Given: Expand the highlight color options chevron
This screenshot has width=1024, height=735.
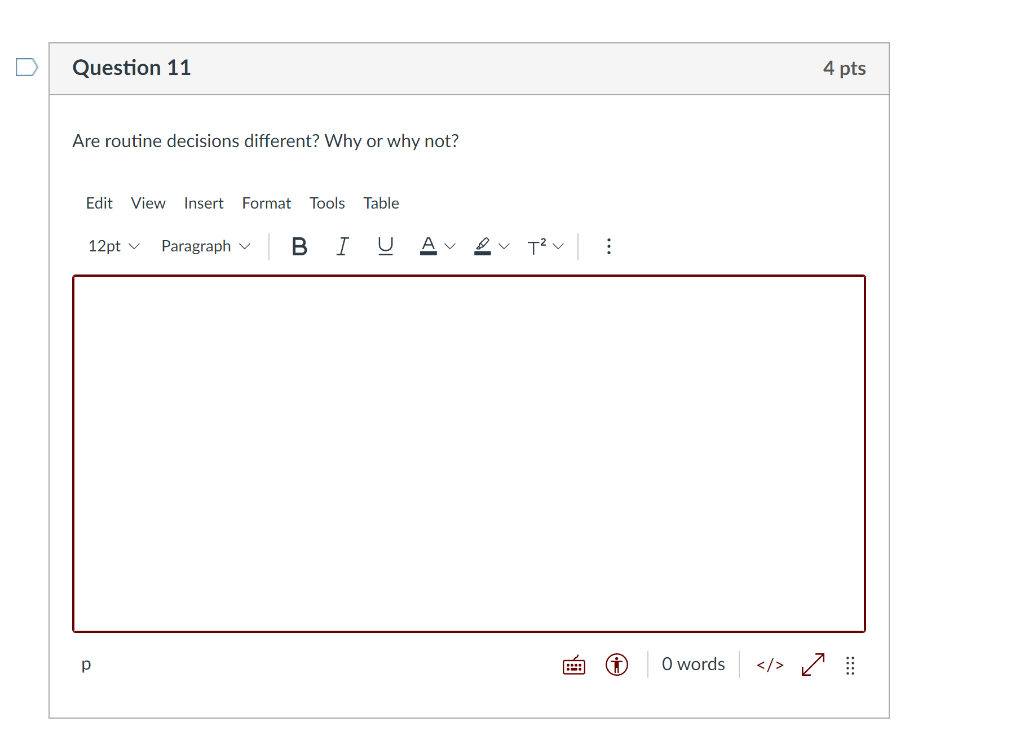Looking at the screenshot, I should [x=503, y=246].
